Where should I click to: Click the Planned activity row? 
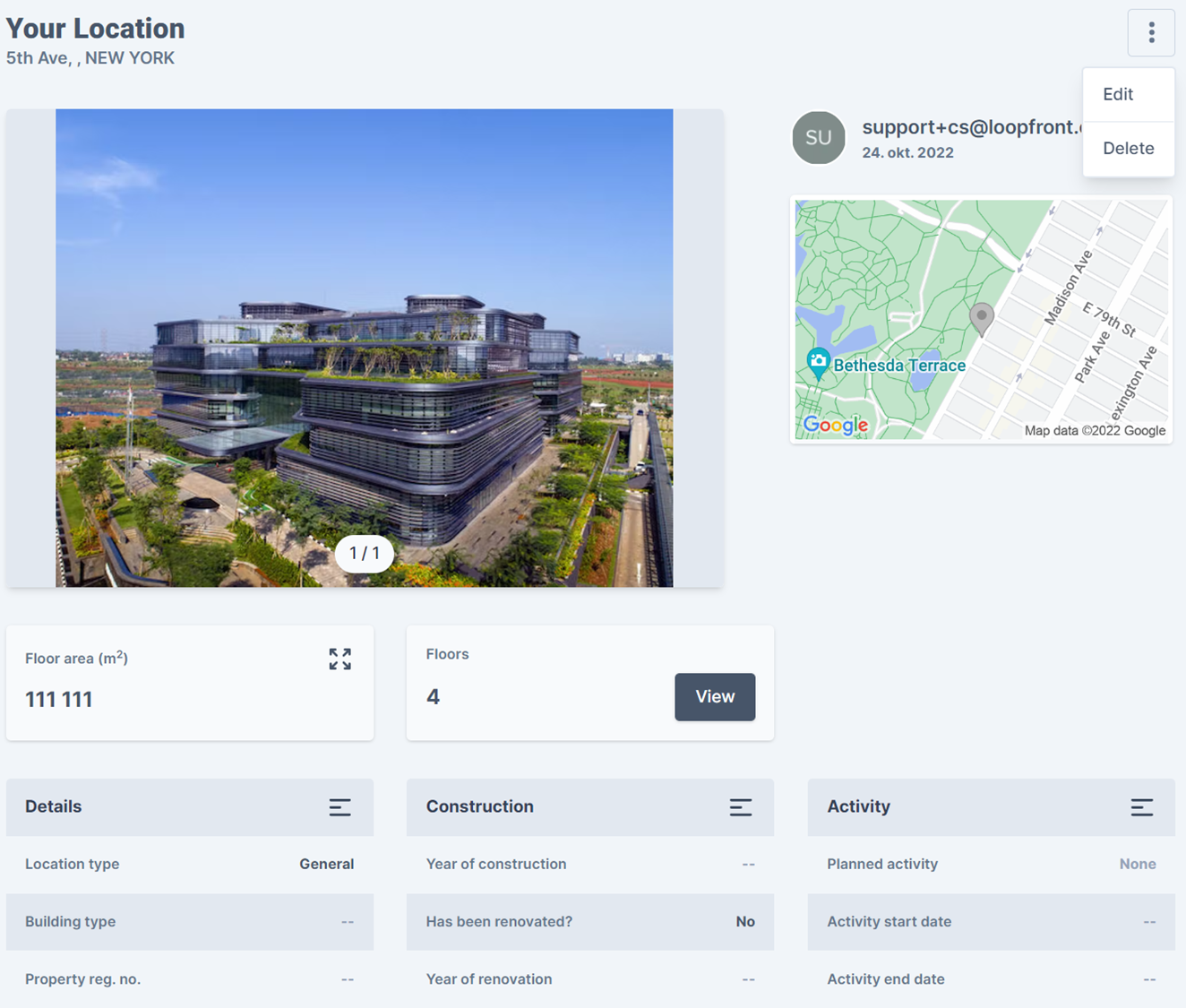click(x=992, y=865)
